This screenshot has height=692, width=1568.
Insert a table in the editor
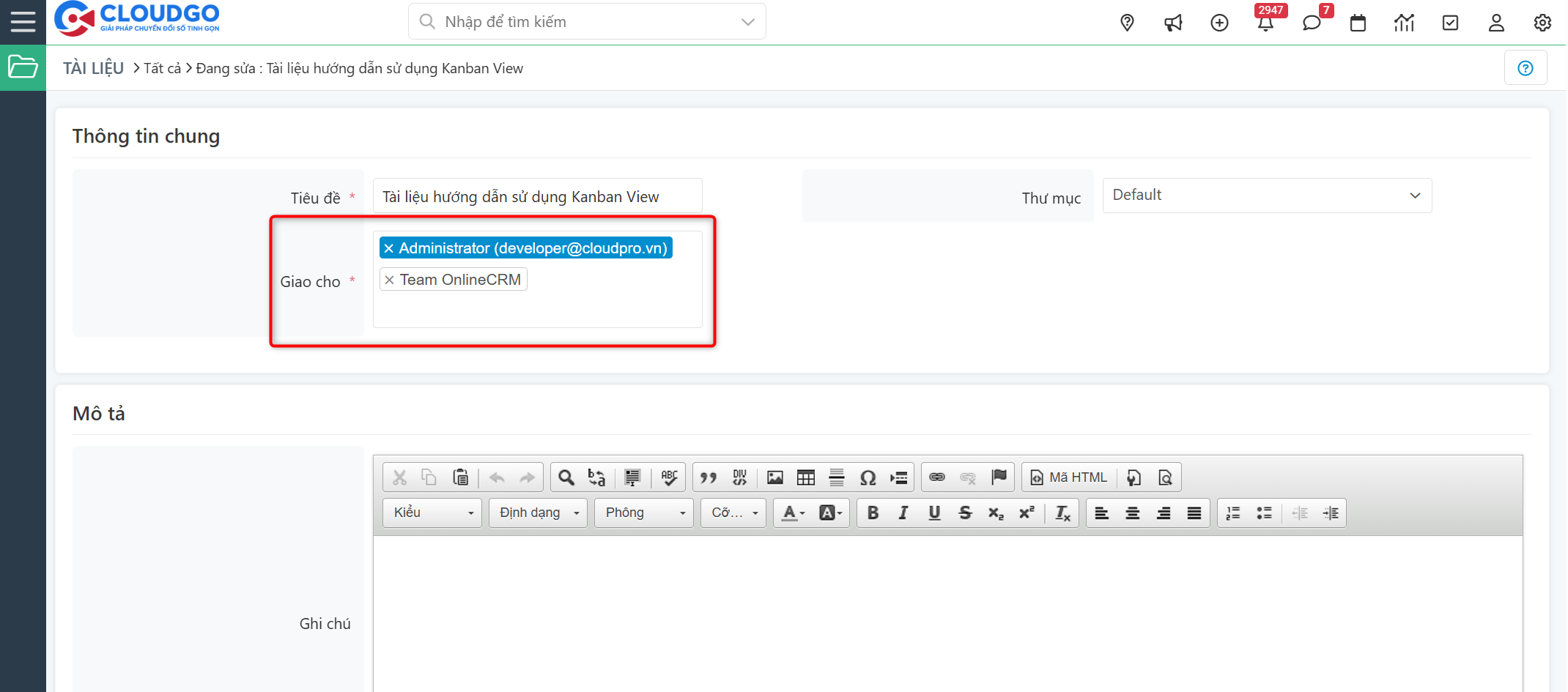pyautogui.click(x=805, y=477)
